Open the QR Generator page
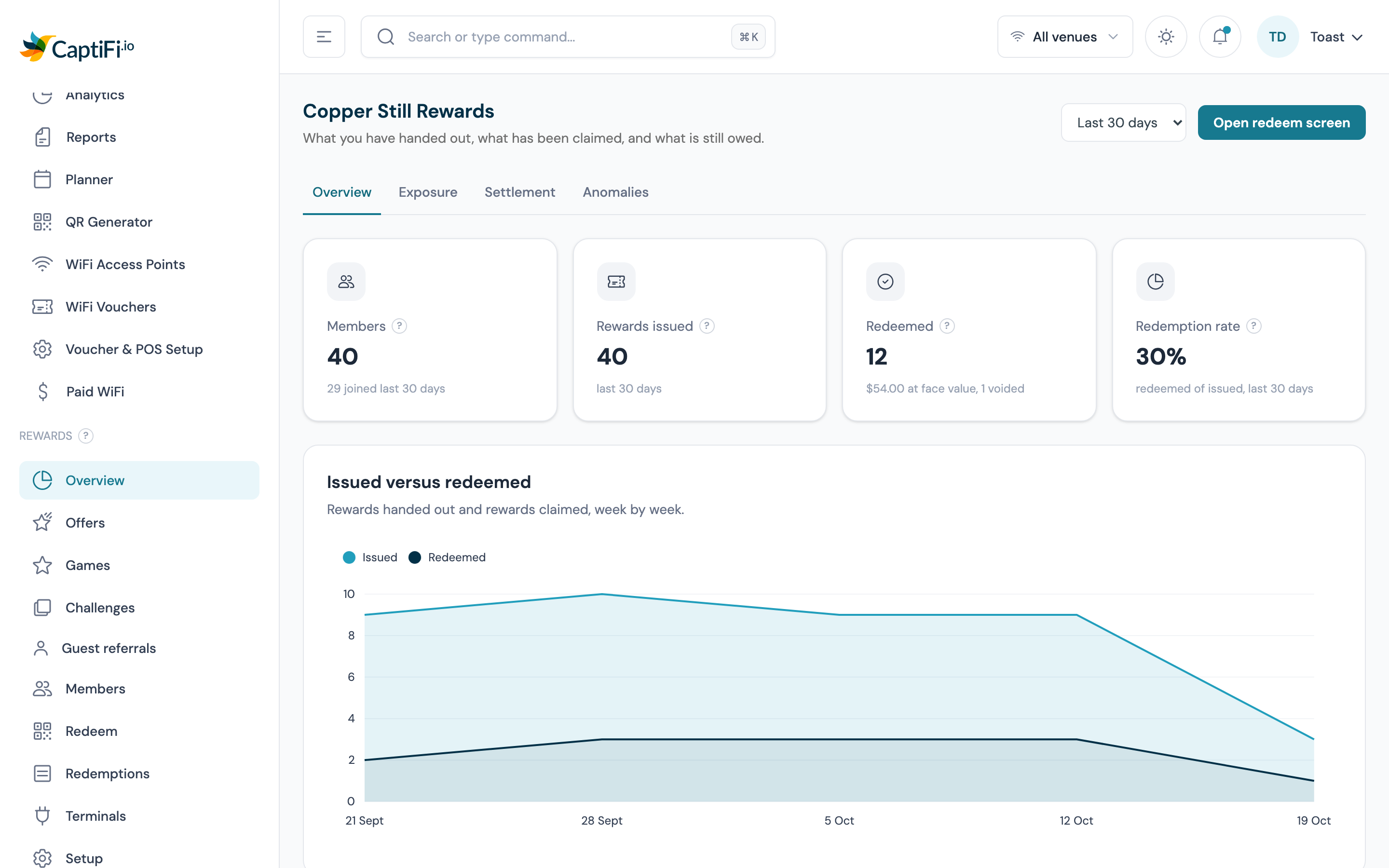 point(139,222)
